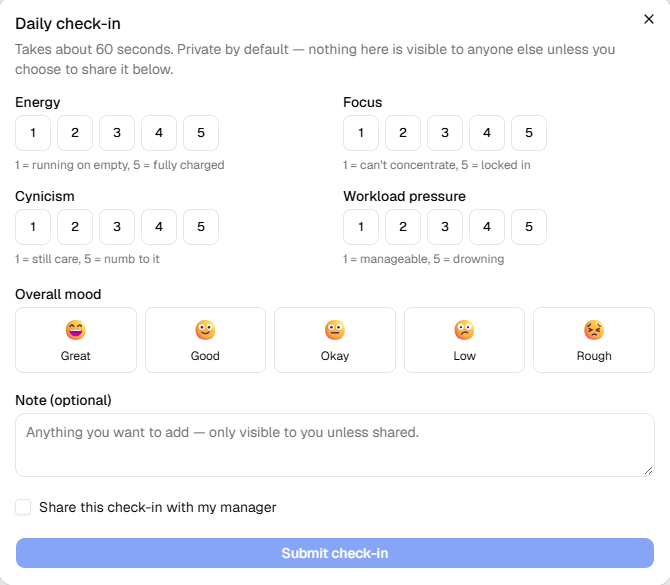Set Cynicism rating to 4
Viewport: 670px width, 585px height.
tap(159, 227)
